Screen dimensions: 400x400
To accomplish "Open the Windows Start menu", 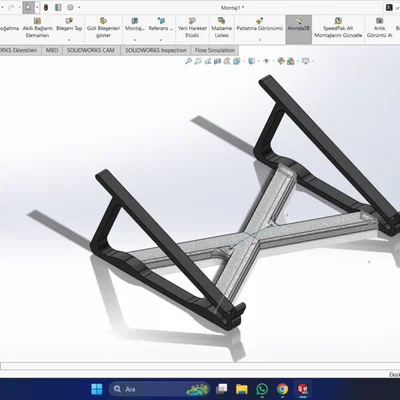I will (x=97, y=389).
